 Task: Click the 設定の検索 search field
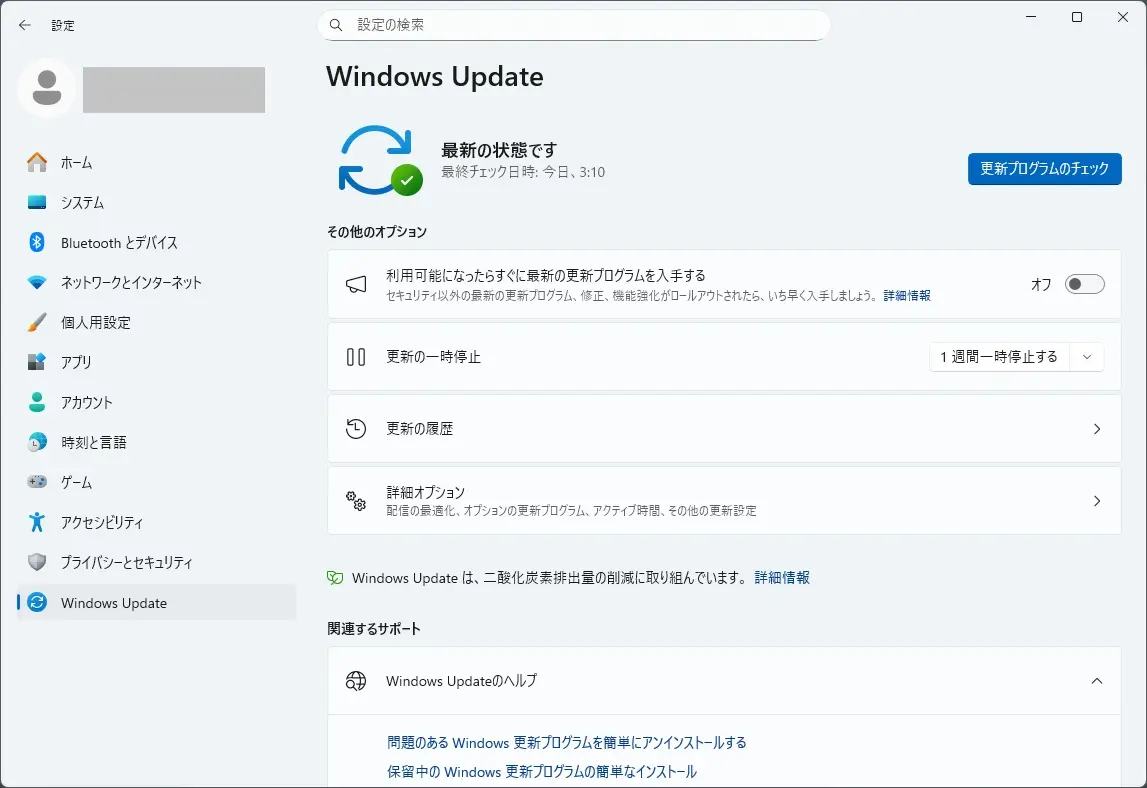(x=574, y=25)
